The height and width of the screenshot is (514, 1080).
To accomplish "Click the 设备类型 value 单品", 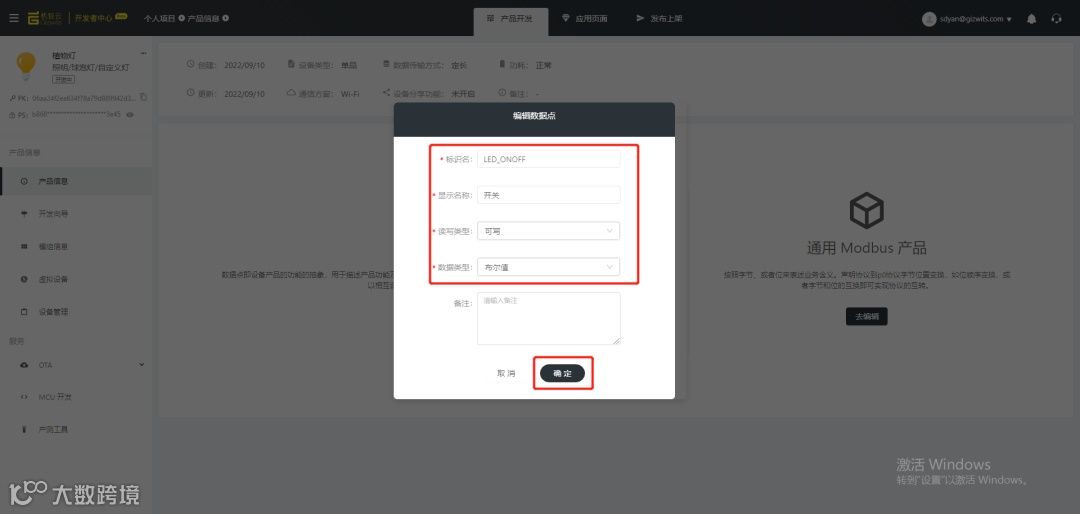I will coord(349,65).
